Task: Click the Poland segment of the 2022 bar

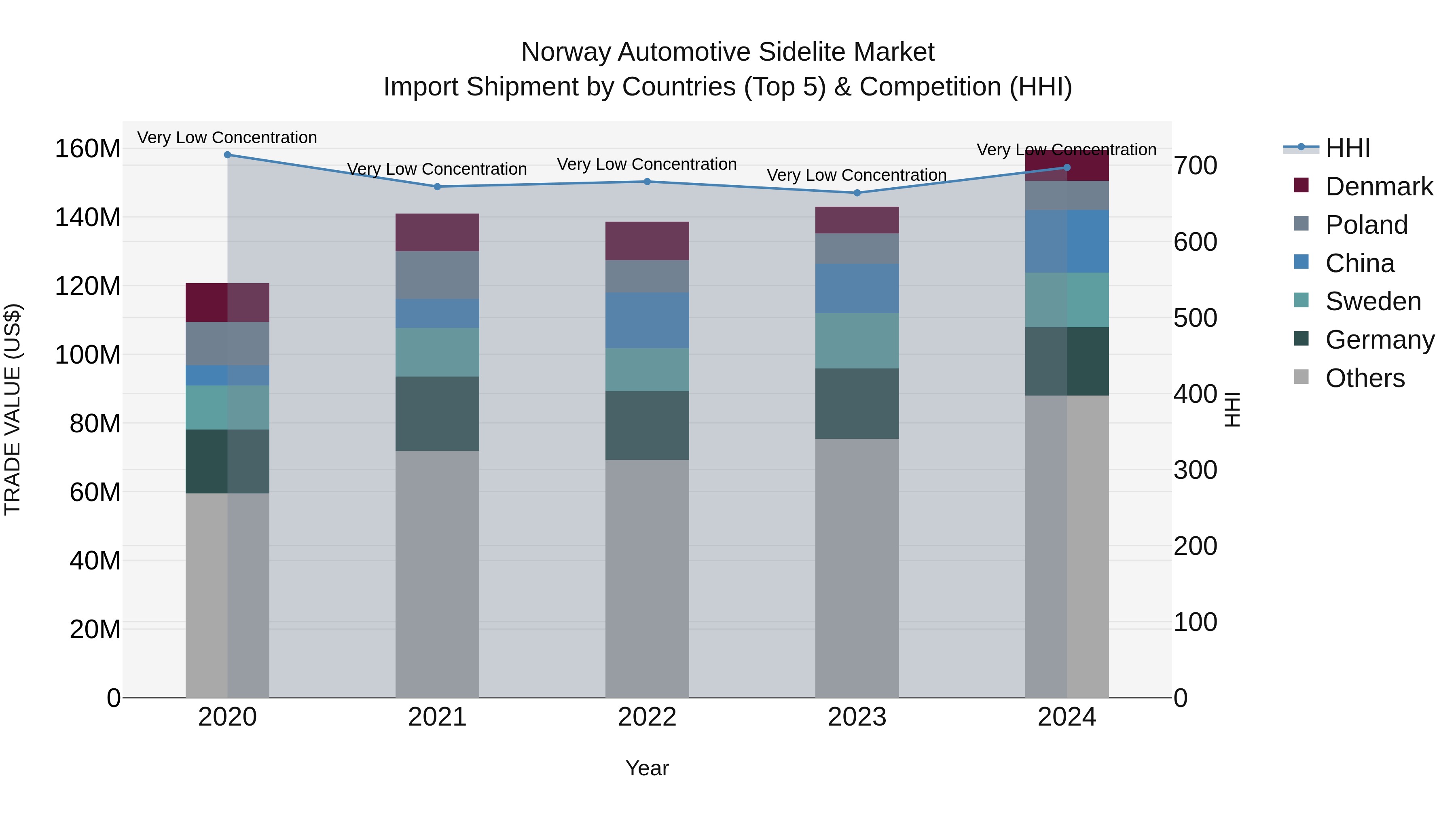Action: (x=647, y=276)
